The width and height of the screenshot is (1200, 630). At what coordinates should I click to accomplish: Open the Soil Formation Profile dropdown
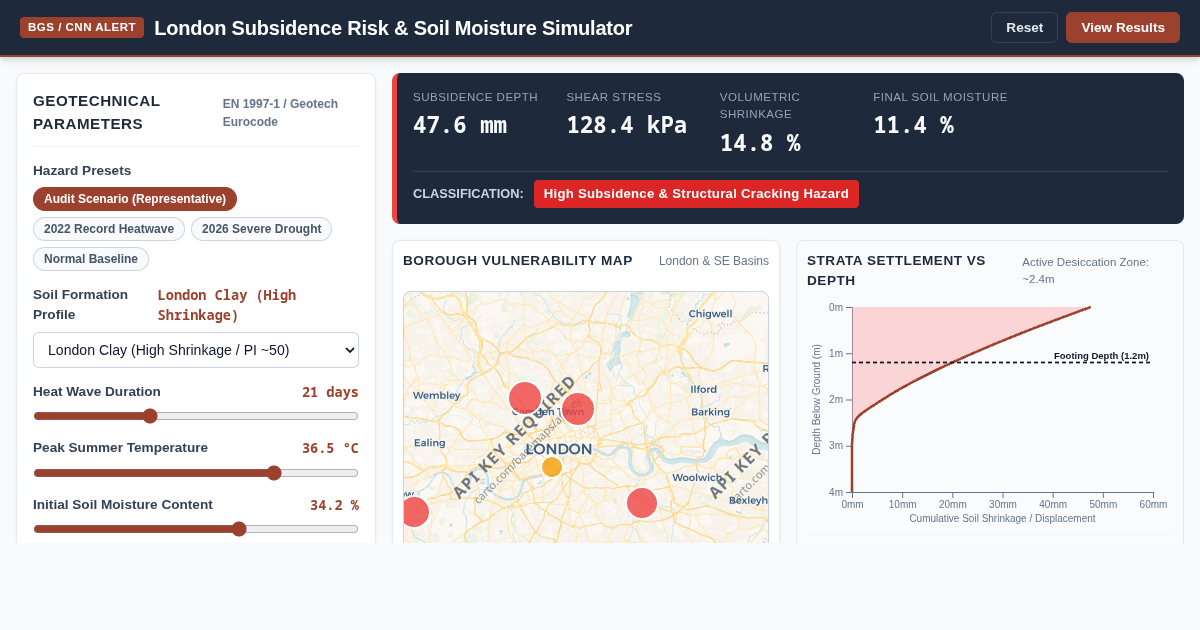pyautogui.click(x=196, y=350)
